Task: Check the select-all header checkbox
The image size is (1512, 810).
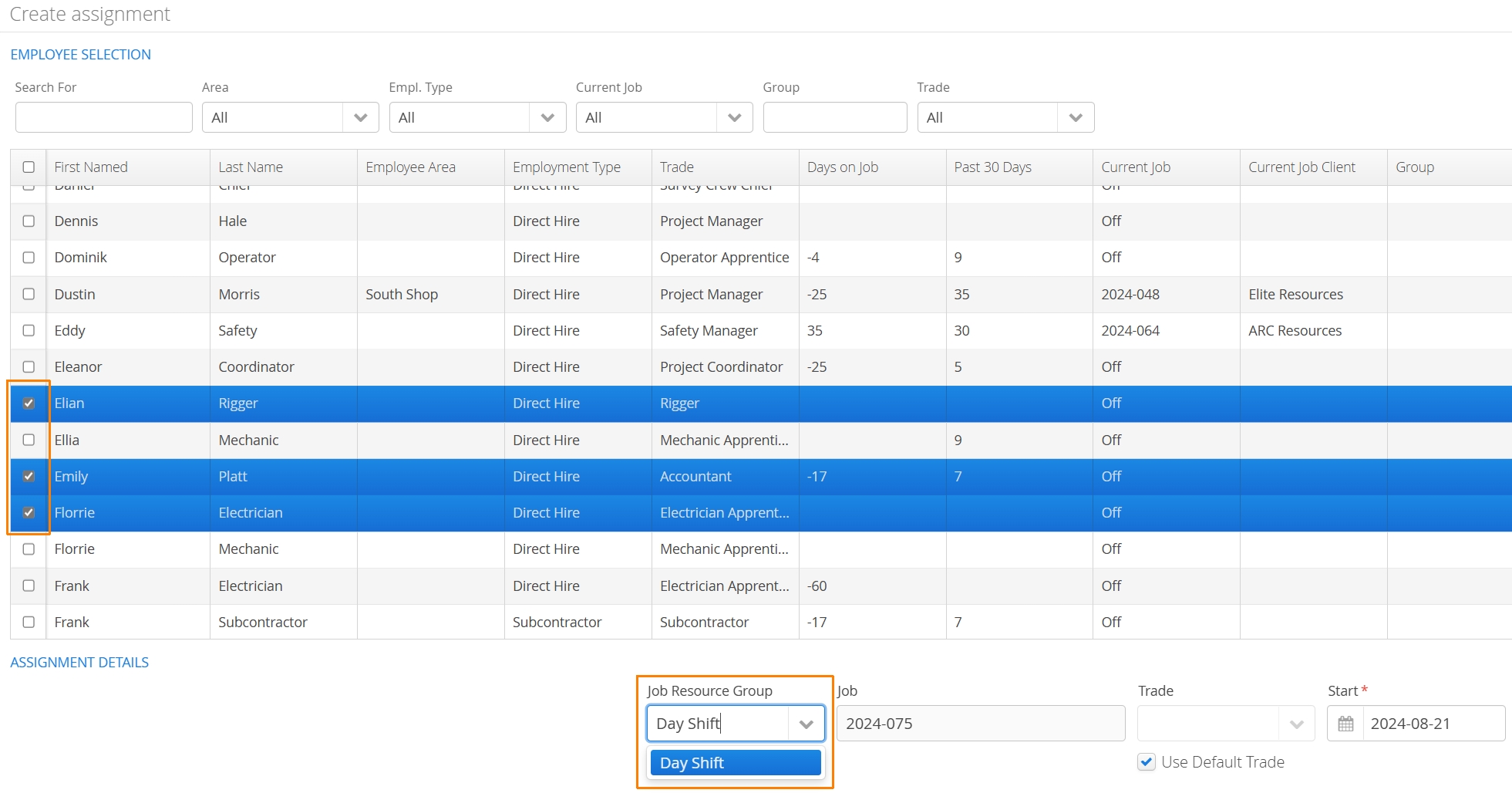Action: pos(29,167)
